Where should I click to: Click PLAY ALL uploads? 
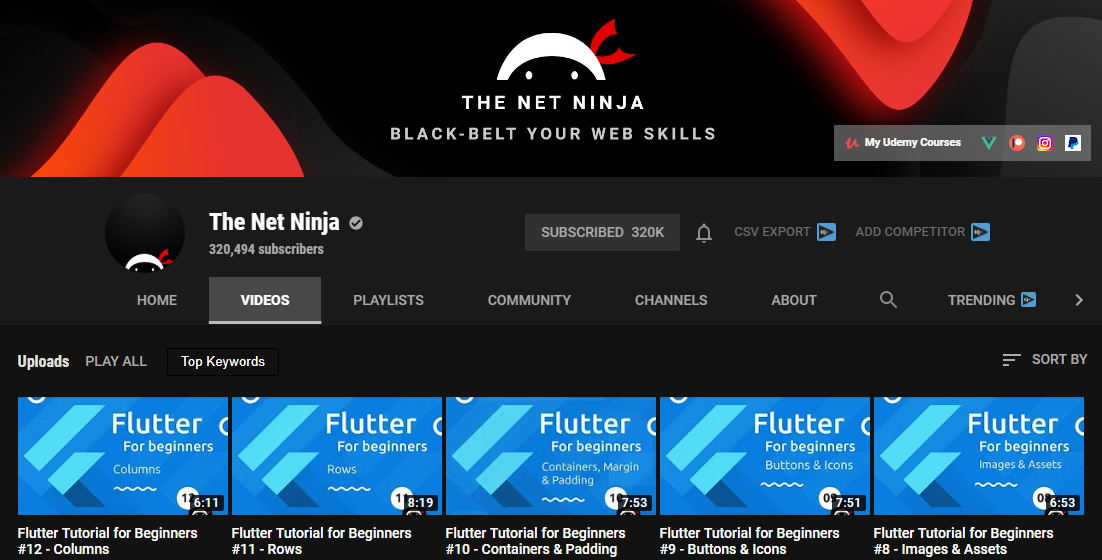pos(116,361)
